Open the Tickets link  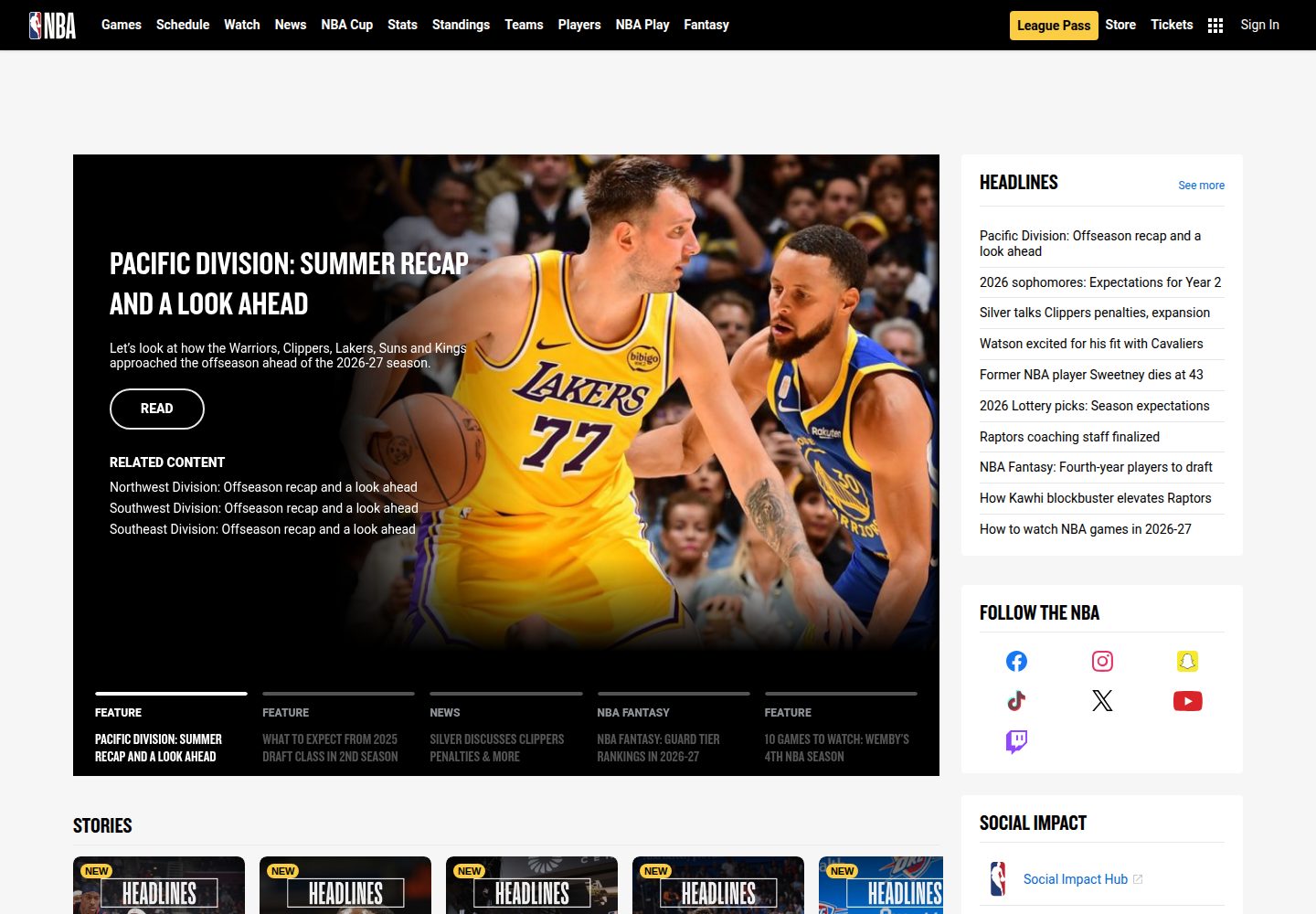pyautogui.click(x=1172, y=25)
